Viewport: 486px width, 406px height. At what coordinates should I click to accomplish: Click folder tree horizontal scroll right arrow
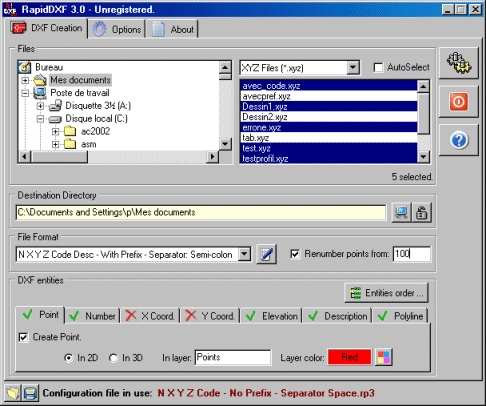[212, 156]
